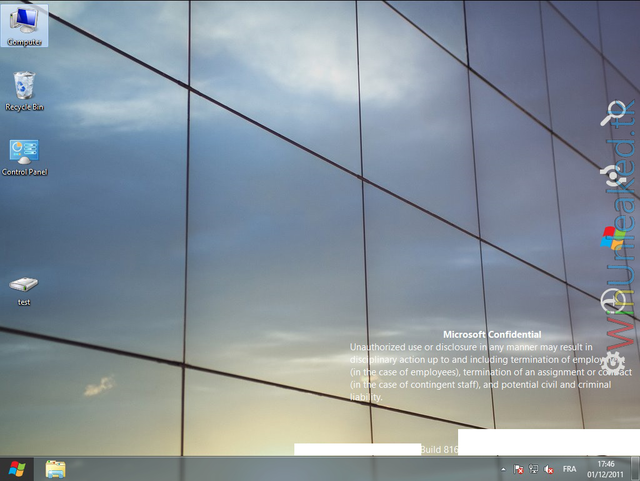The width and height of the screenshot is (640, 481).
Task: Open the Share charm
Action: coord(611,176)
